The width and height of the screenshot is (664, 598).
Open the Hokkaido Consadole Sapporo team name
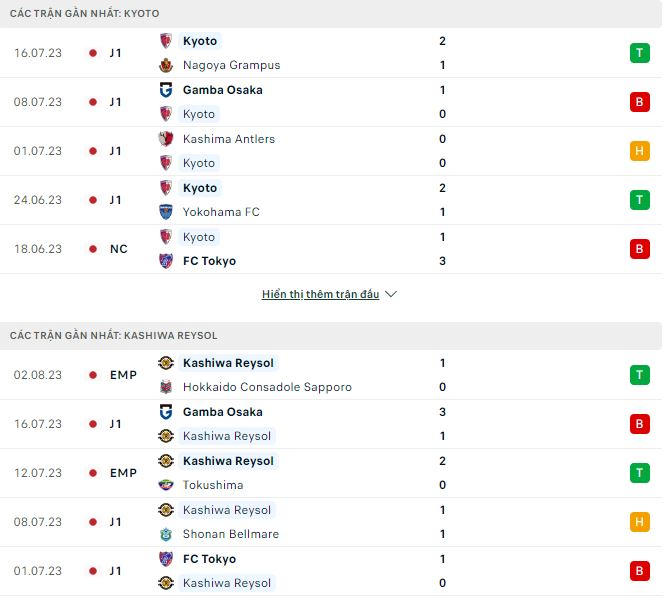pyautogui.click(x=267, y=387)
